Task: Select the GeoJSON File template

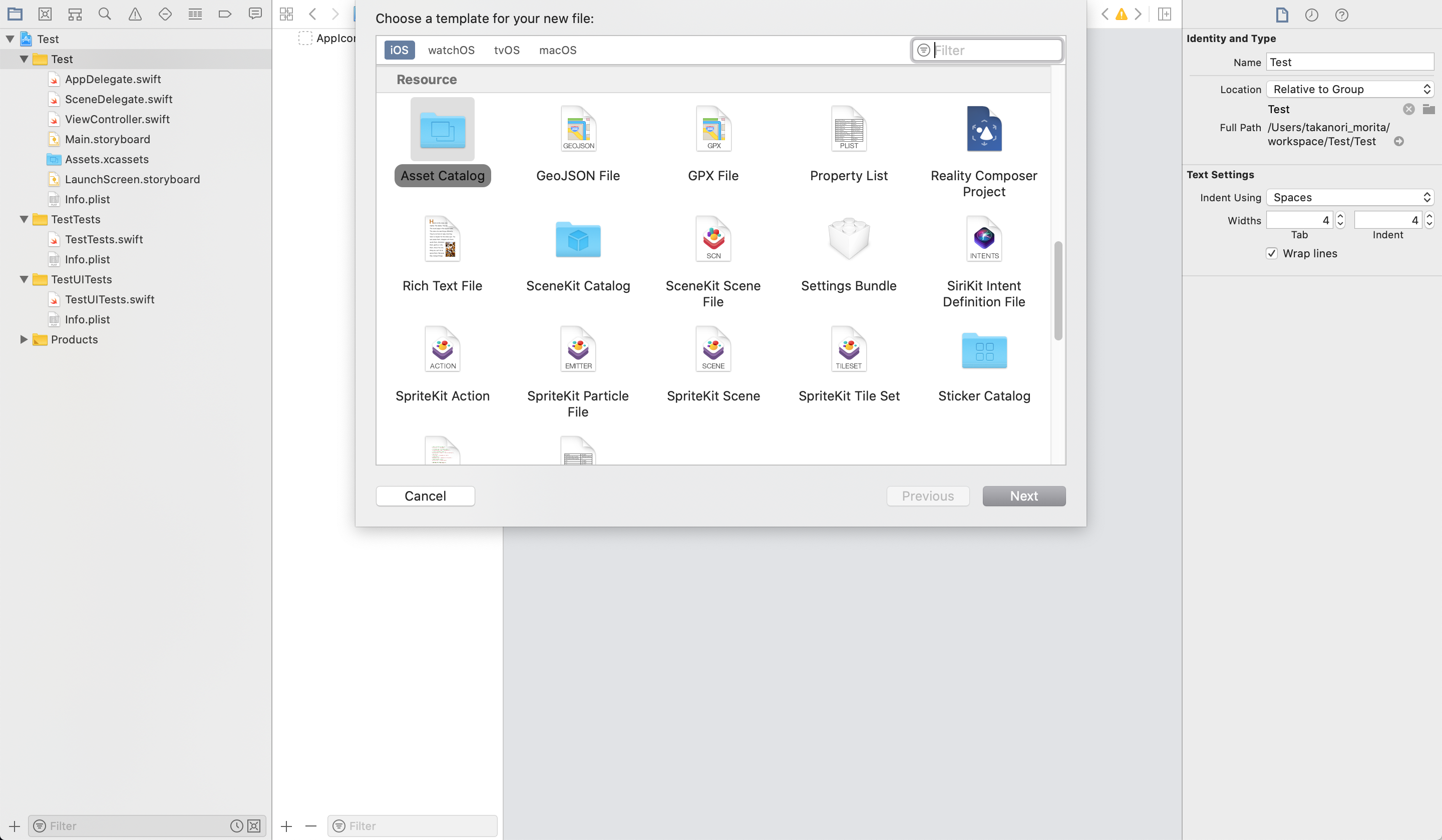Action: coord(578,143)
